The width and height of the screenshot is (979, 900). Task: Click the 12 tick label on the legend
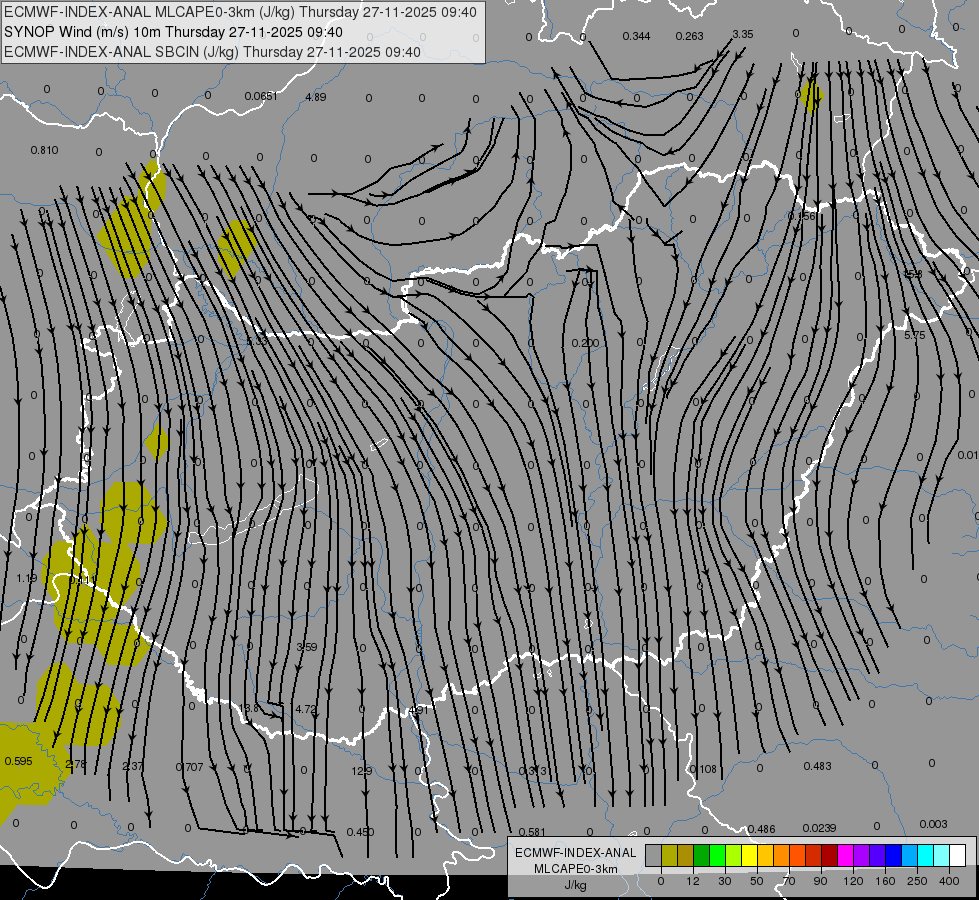[693, 881]
